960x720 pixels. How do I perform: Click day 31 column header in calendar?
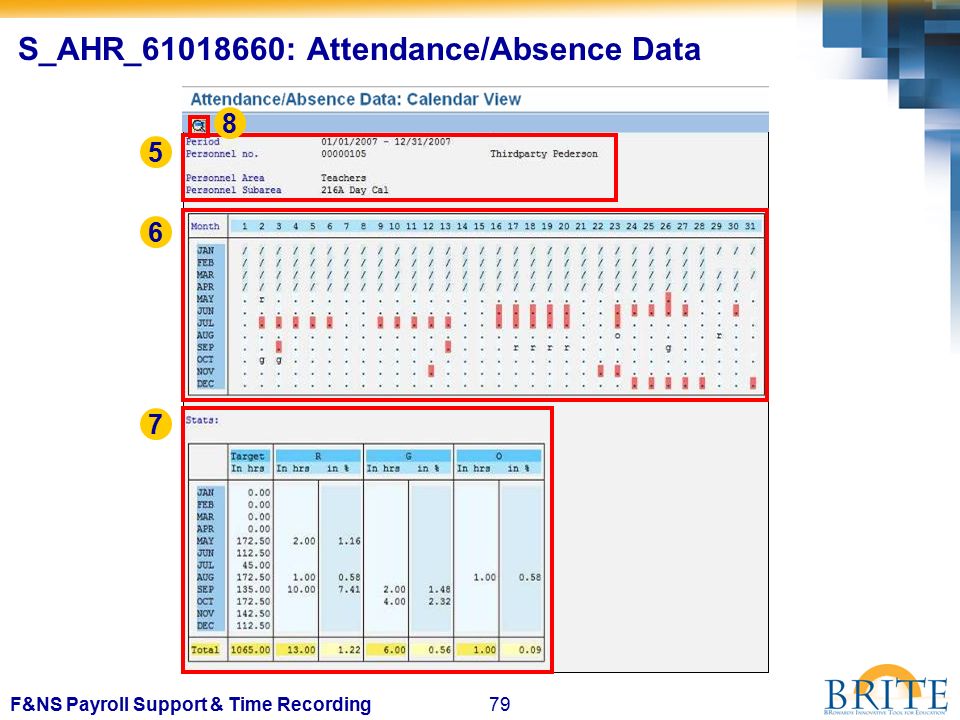(x=750, y=226)
